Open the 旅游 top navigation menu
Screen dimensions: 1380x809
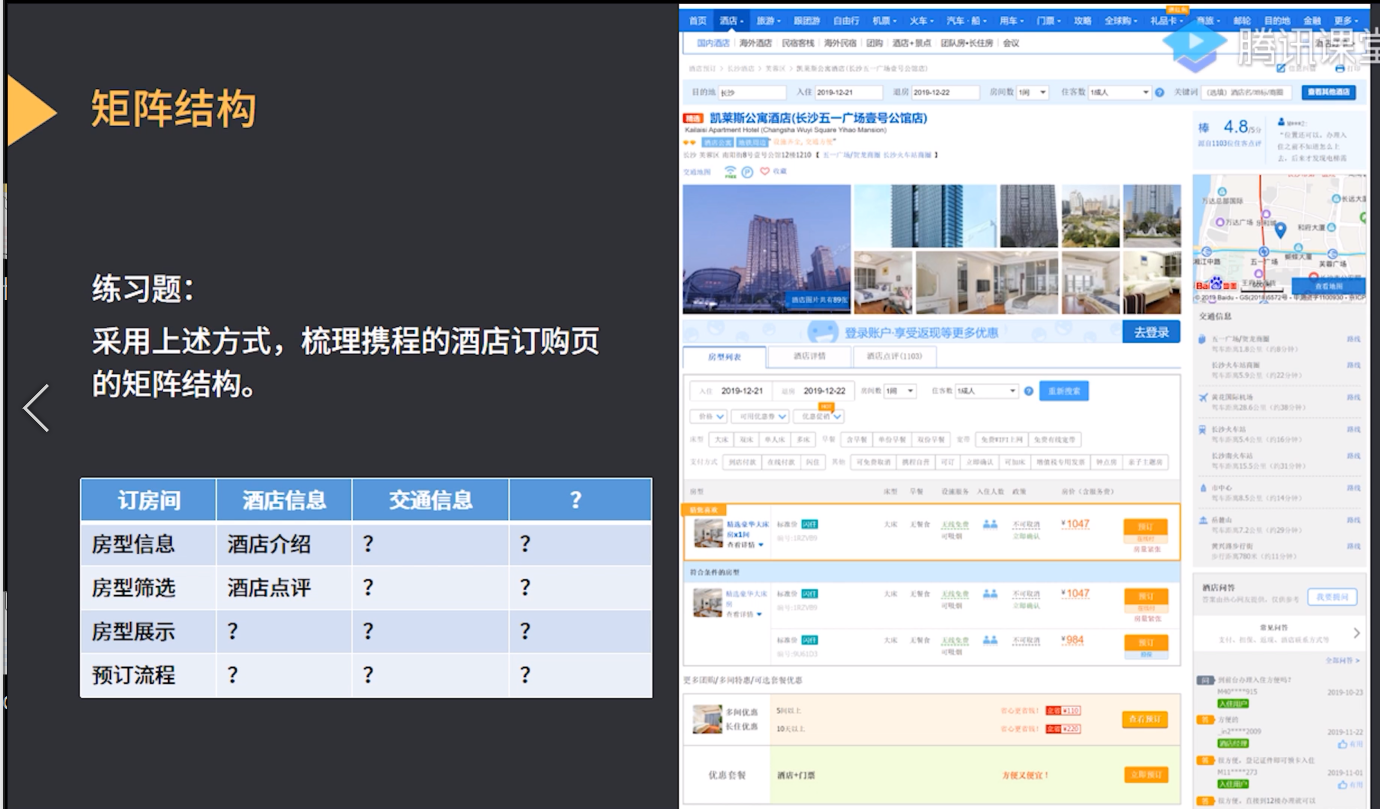(x=768, y=20)
